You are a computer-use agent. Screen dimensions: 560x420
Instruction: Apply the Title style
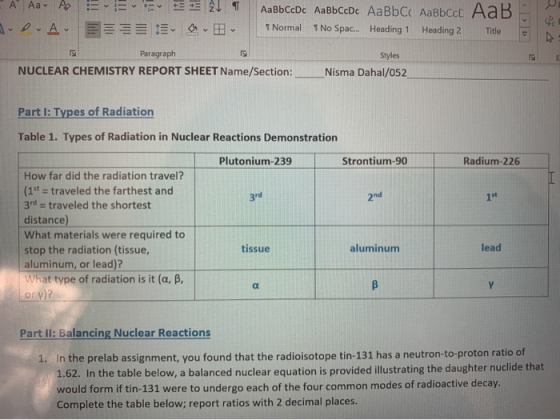493,19
